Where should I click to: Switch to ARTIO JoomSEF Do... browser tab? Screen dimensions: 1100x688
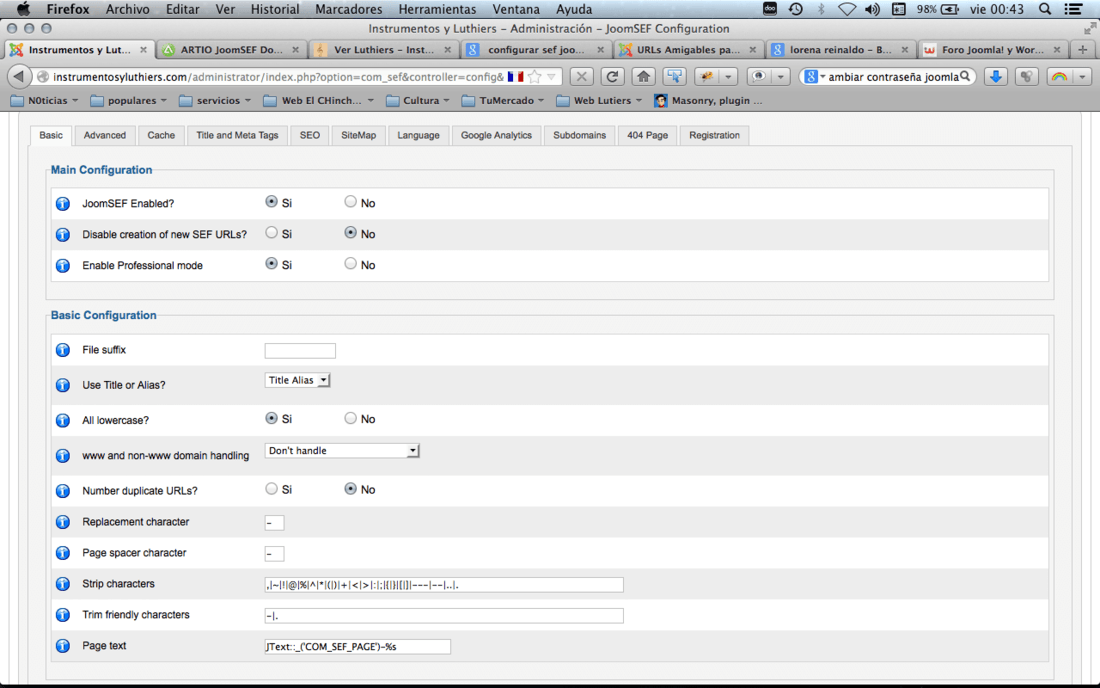pyautogui.click(x=231, y=50)
